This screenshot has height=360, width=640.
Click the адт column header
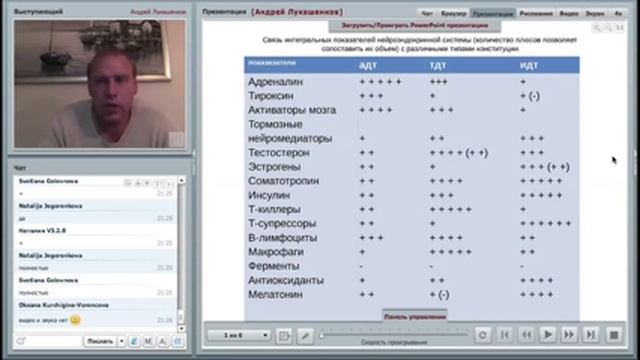point(368,65)
